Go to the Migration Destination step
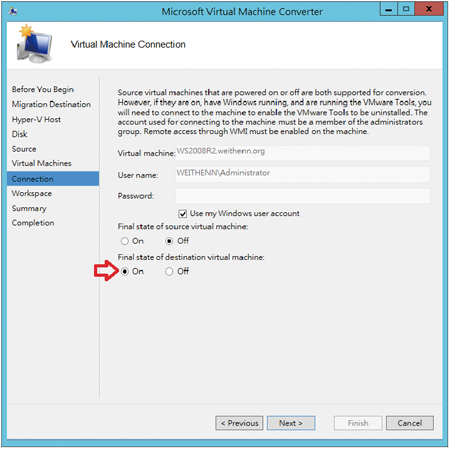Screen dimensions: 450x449 click(51, 104)
